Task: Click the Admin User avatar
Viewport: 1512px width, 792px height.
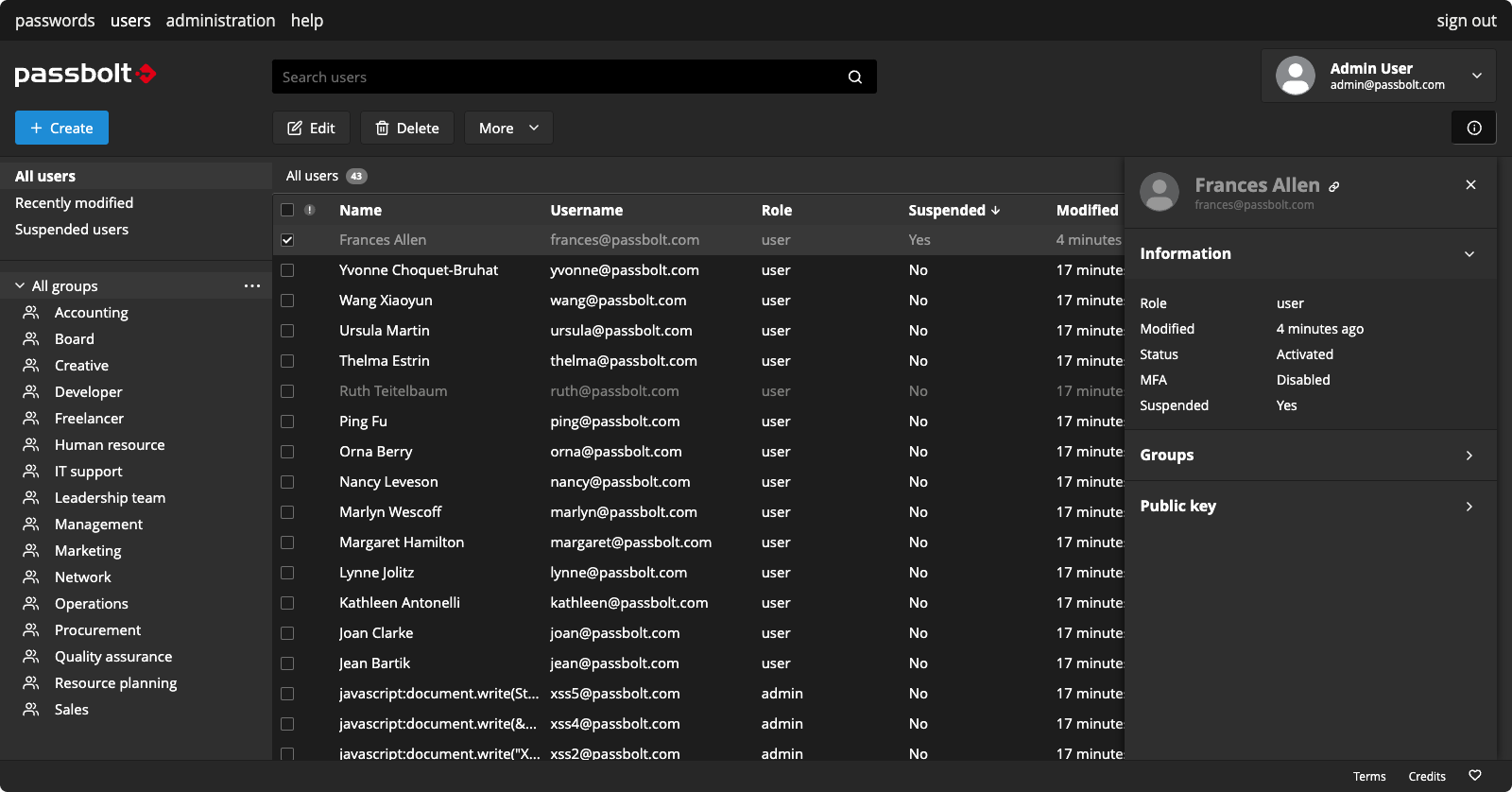Action: [1296, 76]
